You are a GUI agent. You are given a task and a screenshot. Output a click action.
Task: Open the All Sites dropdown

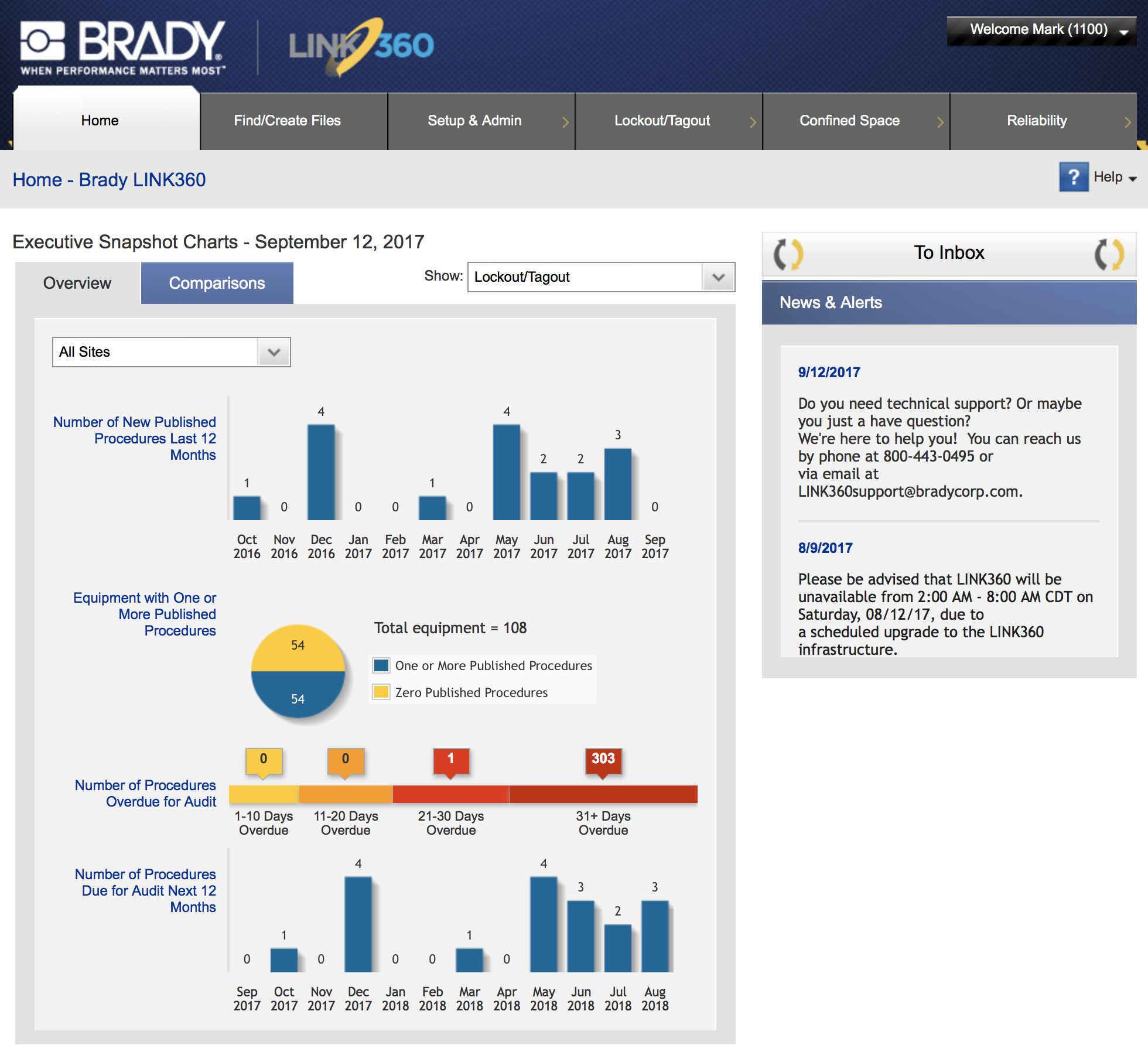171,351
